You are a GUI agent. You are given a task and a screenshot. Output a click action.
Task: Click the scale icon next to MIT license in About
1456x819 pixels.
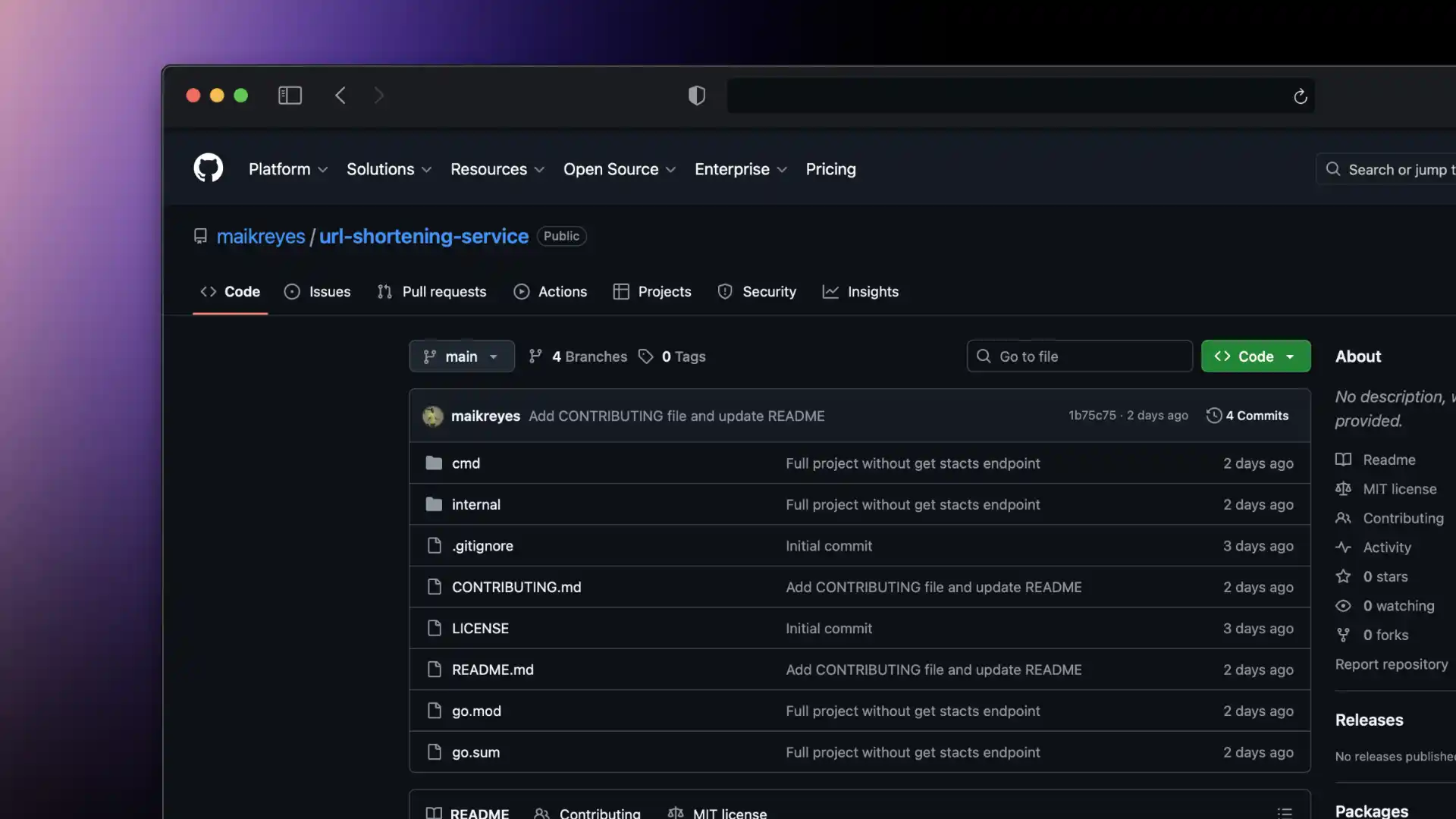[1343, 489]
